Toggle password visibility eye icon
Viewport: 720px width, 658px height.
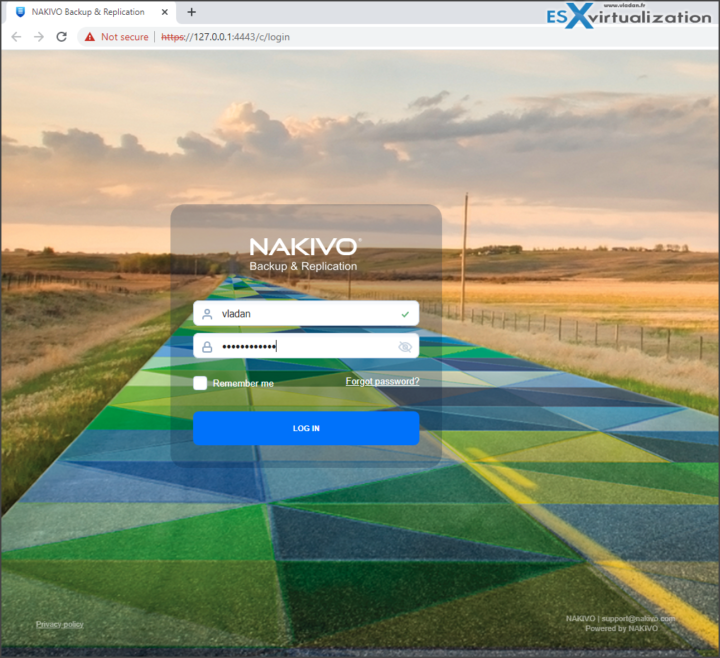pyautogui.click(x=405, y=347)
